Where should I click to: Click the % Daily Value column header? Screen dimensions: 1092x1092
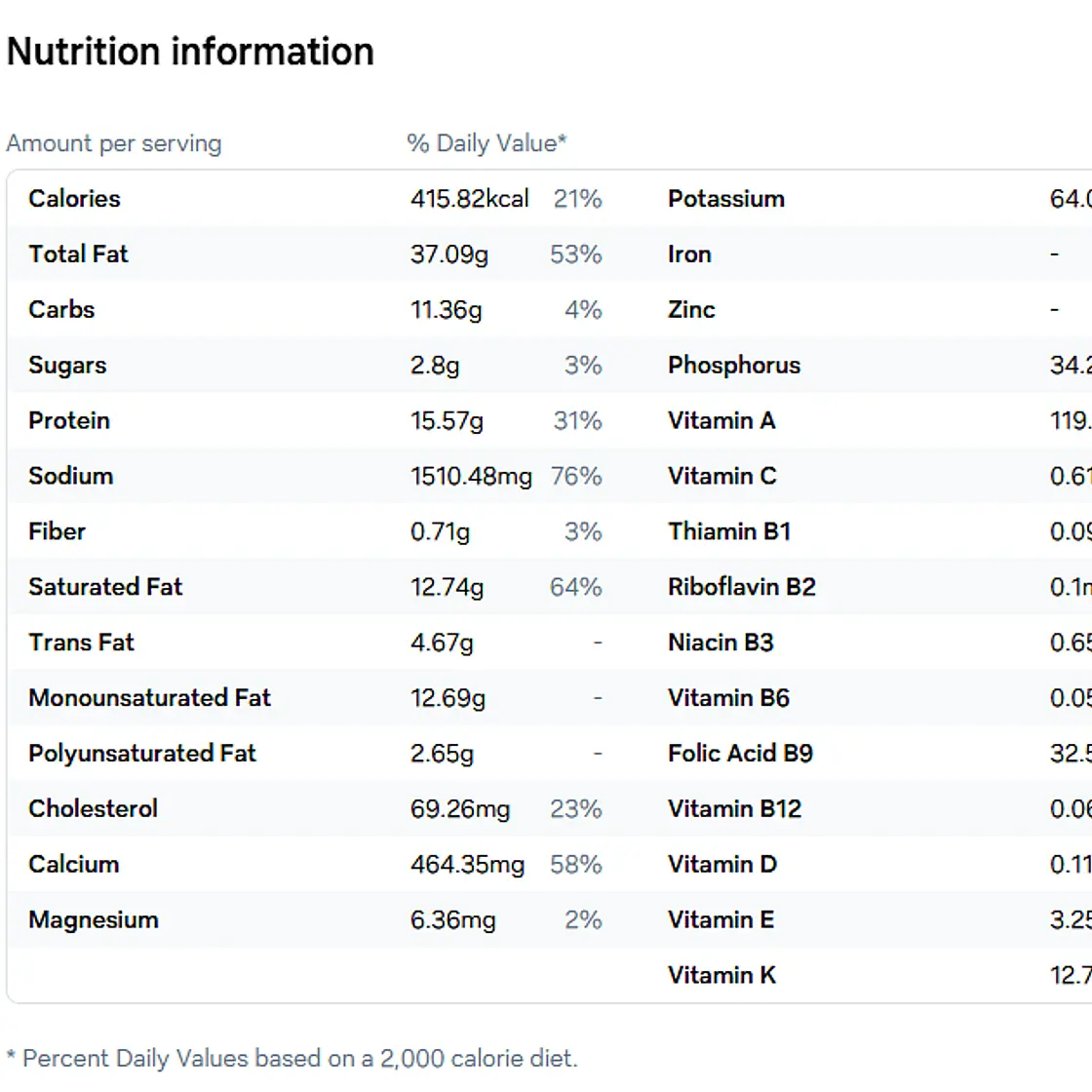[487, 143]
